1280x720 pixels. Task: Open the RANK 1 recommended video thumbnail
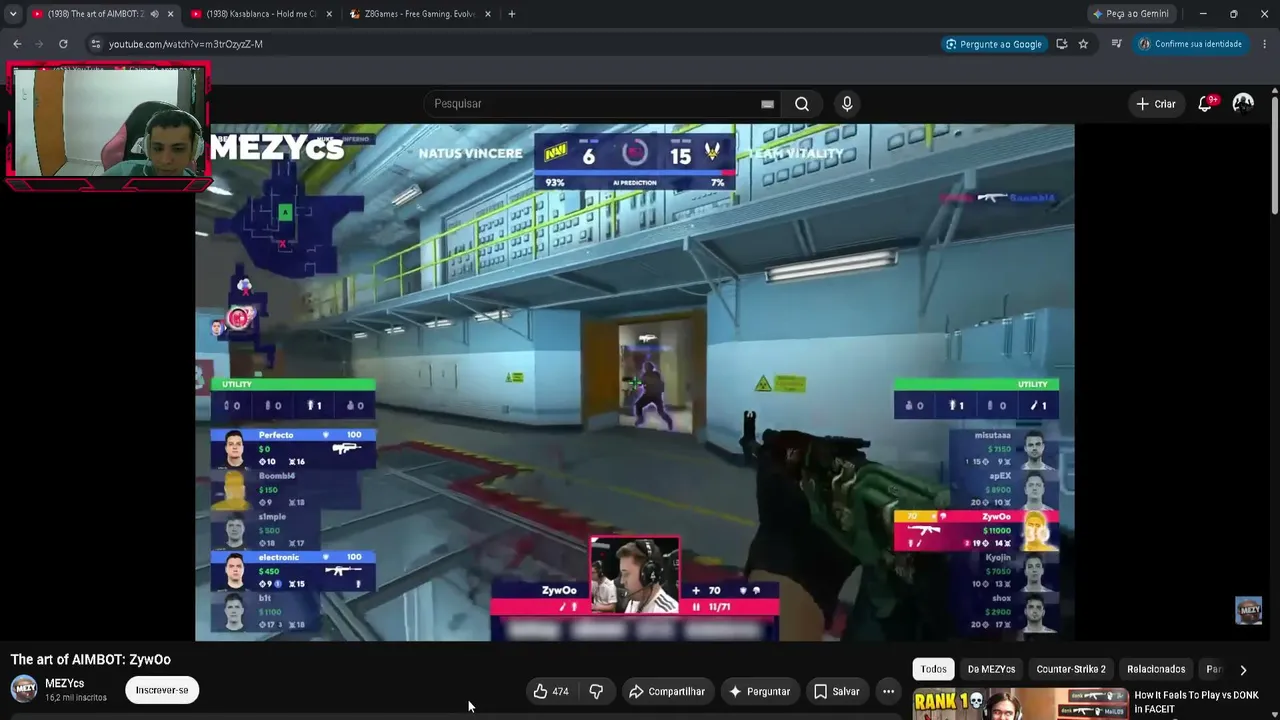click(1018, 704)
